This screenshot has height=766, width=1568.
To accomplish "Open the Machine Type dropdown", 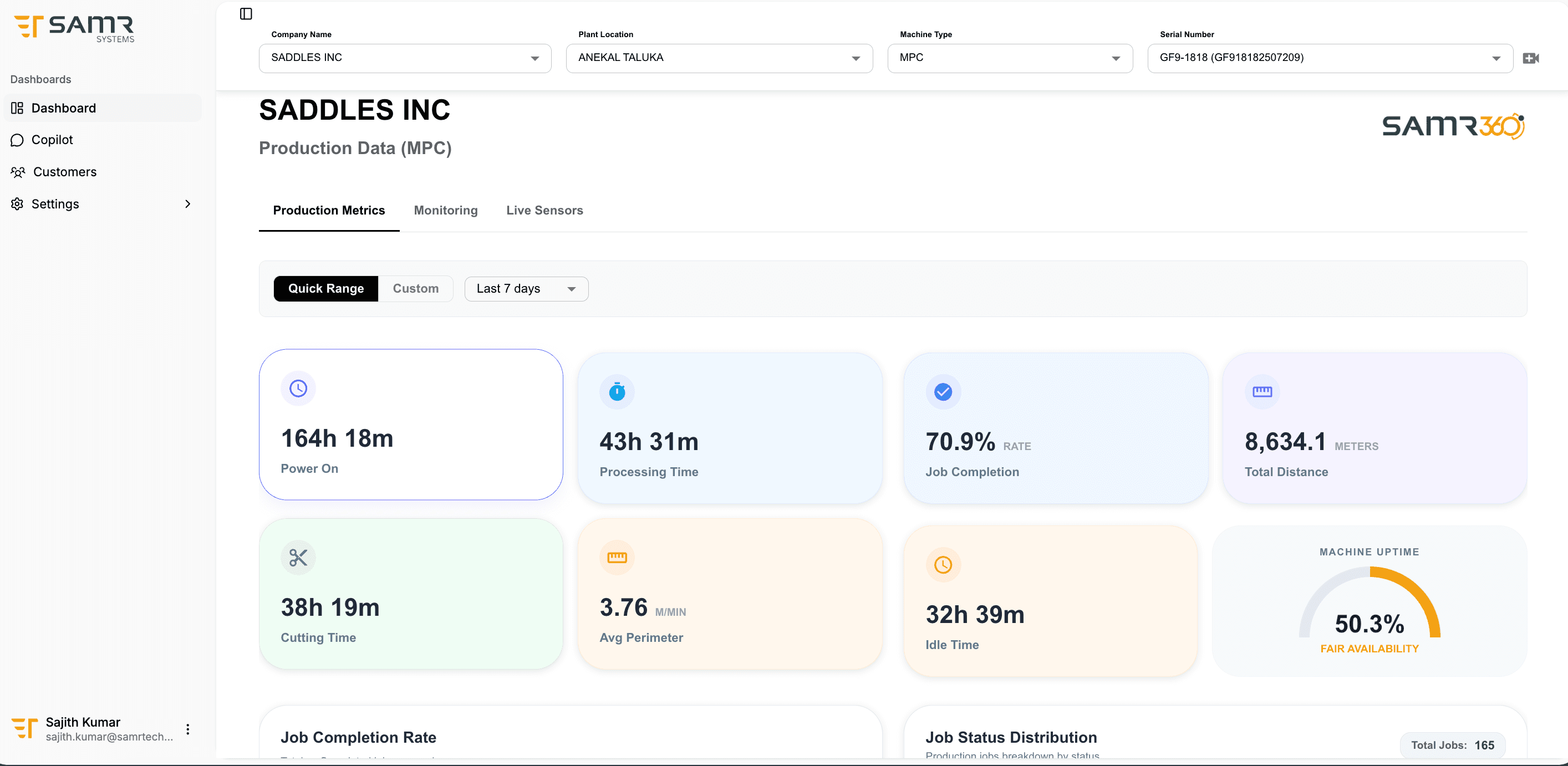I will pyautogui.click(x=1010, y=58).
